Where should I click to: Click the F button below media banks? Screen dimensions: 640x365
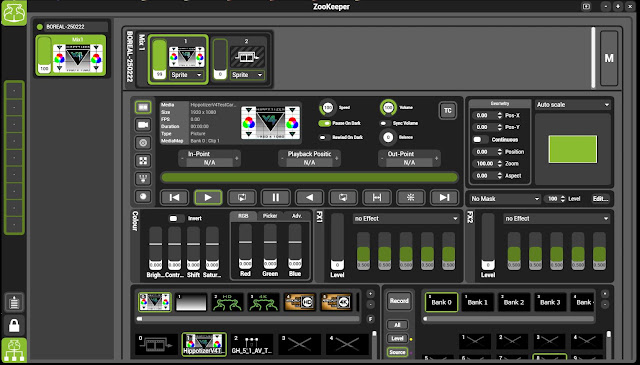pos(370,319)
